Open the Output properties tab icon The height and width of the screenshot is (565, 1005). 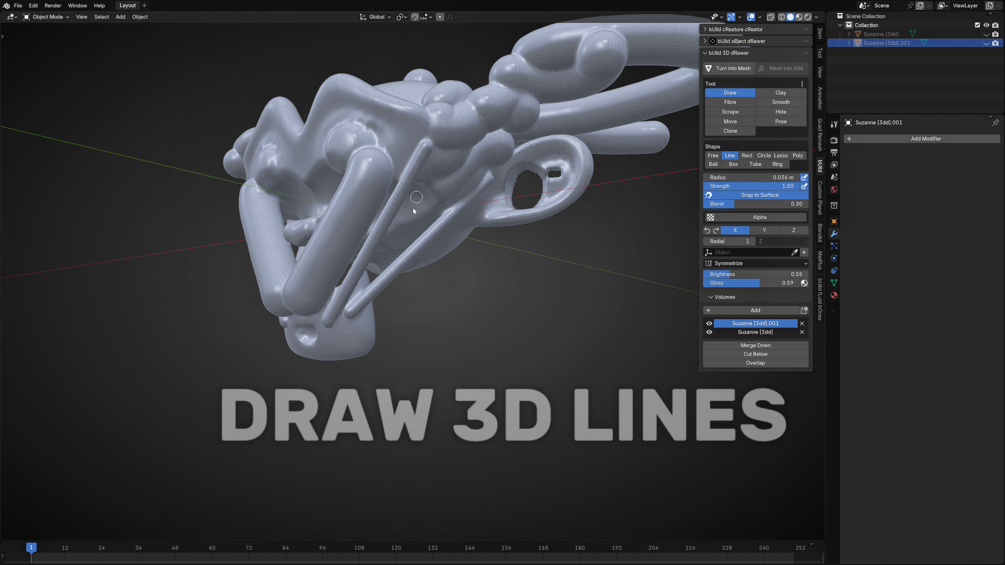coord(834,152)
